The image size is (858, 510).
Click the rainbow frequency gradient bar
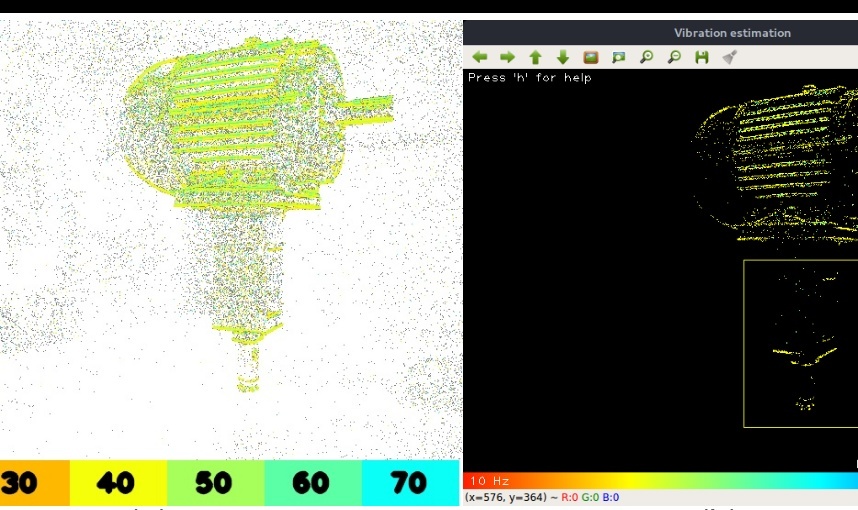click(x=660, y=480)
